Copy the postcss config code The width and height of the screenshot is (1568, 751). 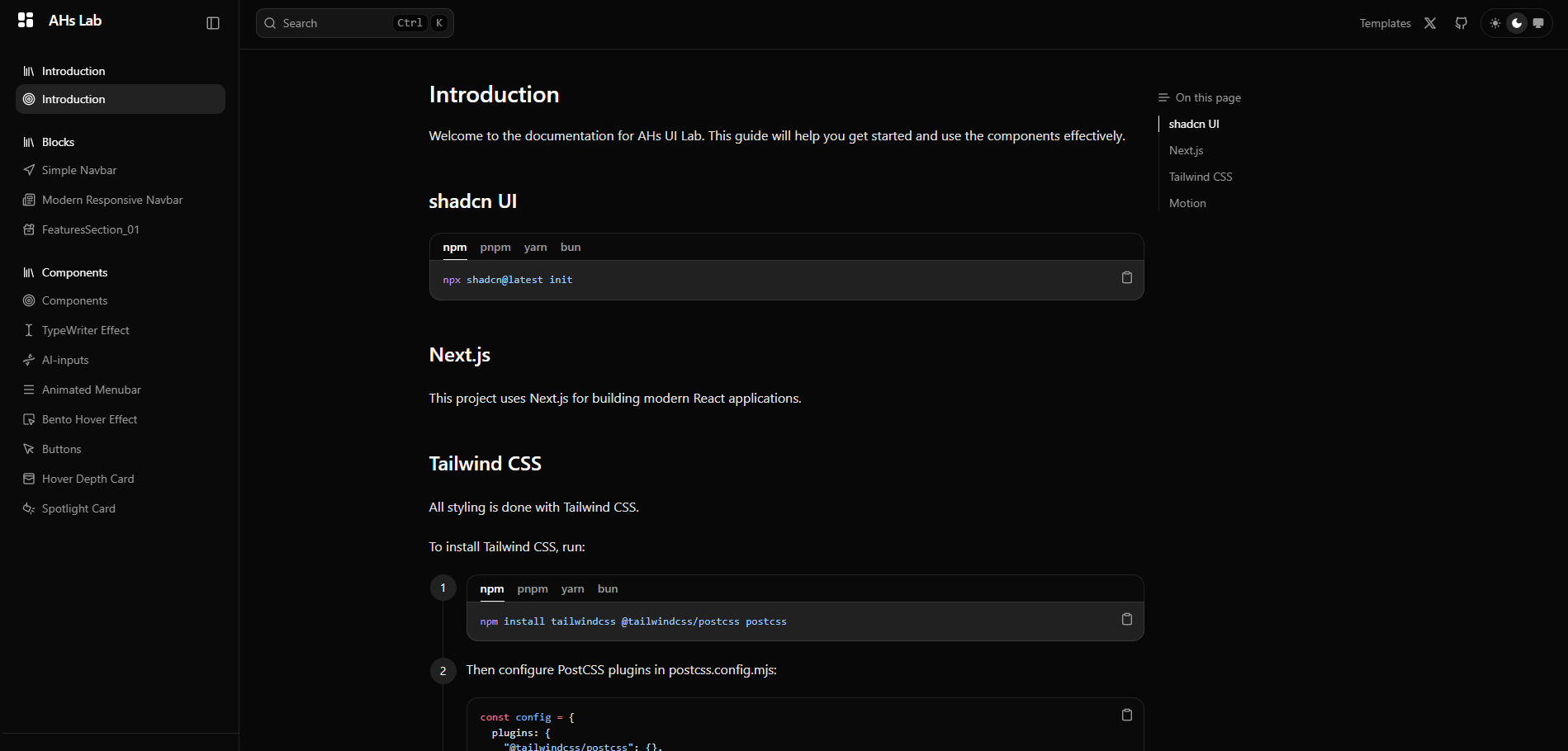pos(1127,715)
